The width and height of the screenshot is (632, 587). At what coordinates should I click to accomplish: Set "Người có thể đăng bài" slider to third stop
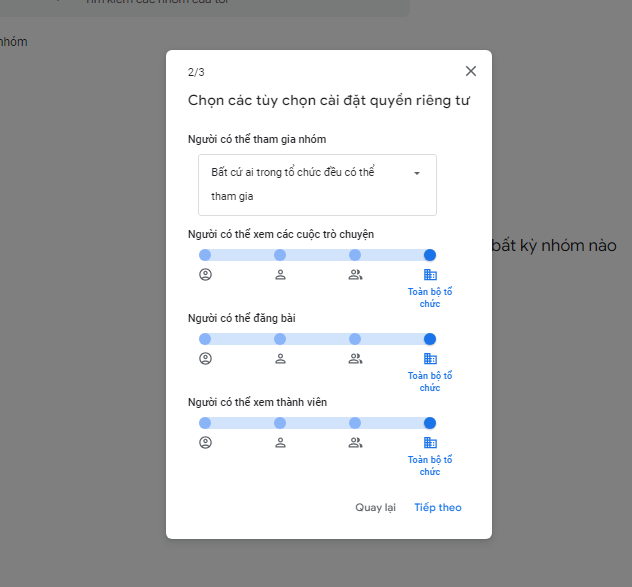[x=355, y=339]
